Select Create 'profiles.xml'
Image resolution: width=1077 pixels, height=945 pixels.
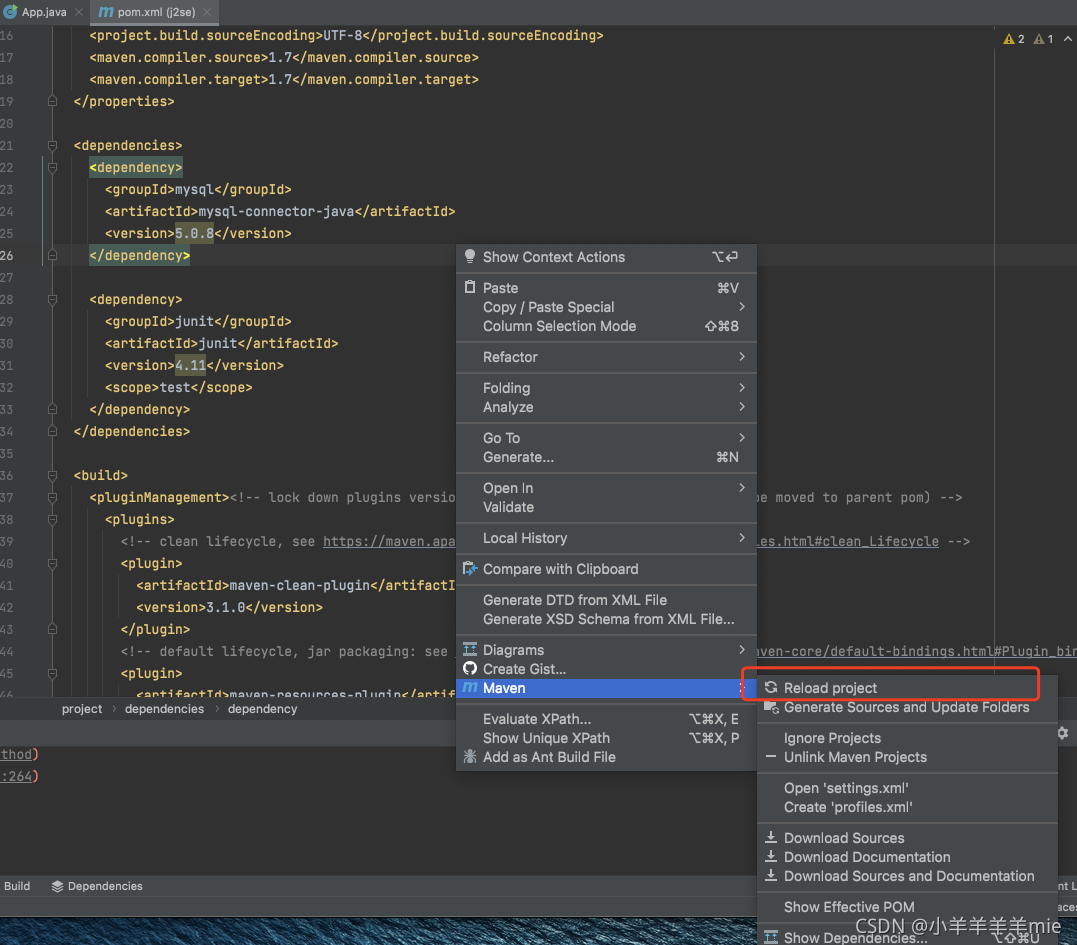(907, 808)
